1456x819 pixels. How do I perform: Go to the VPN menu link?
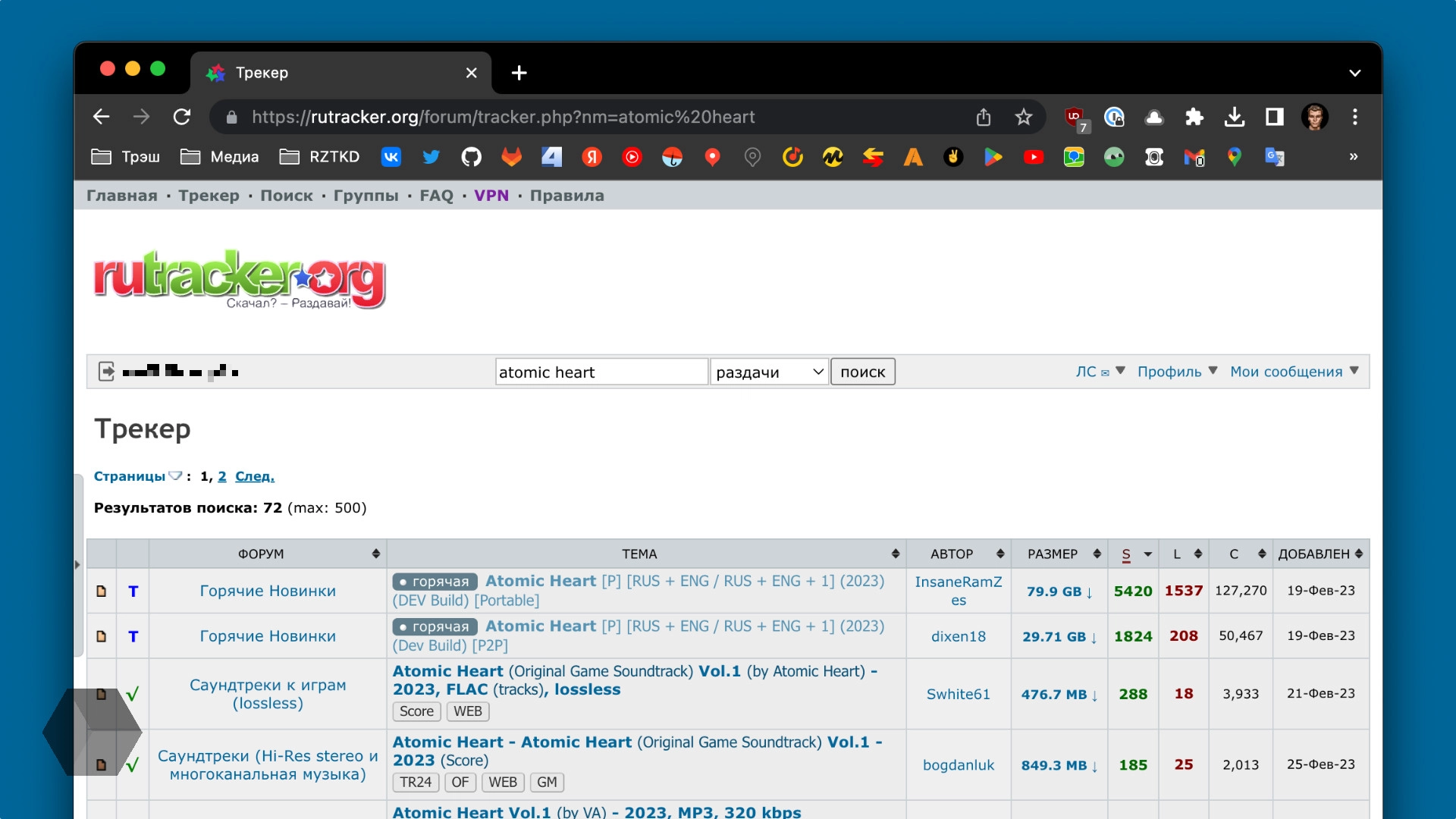pos(491,196)
